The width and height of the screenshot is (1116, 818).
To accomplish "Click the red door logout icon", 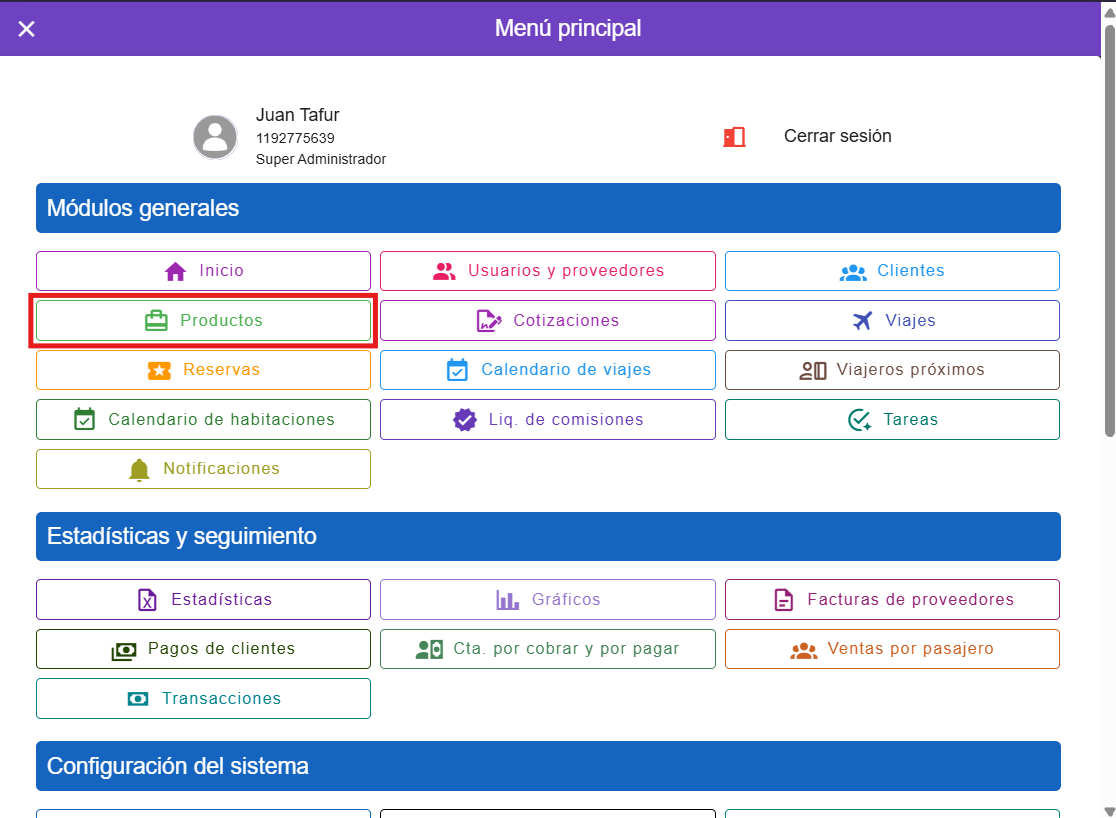I will [x=734, y=137].
